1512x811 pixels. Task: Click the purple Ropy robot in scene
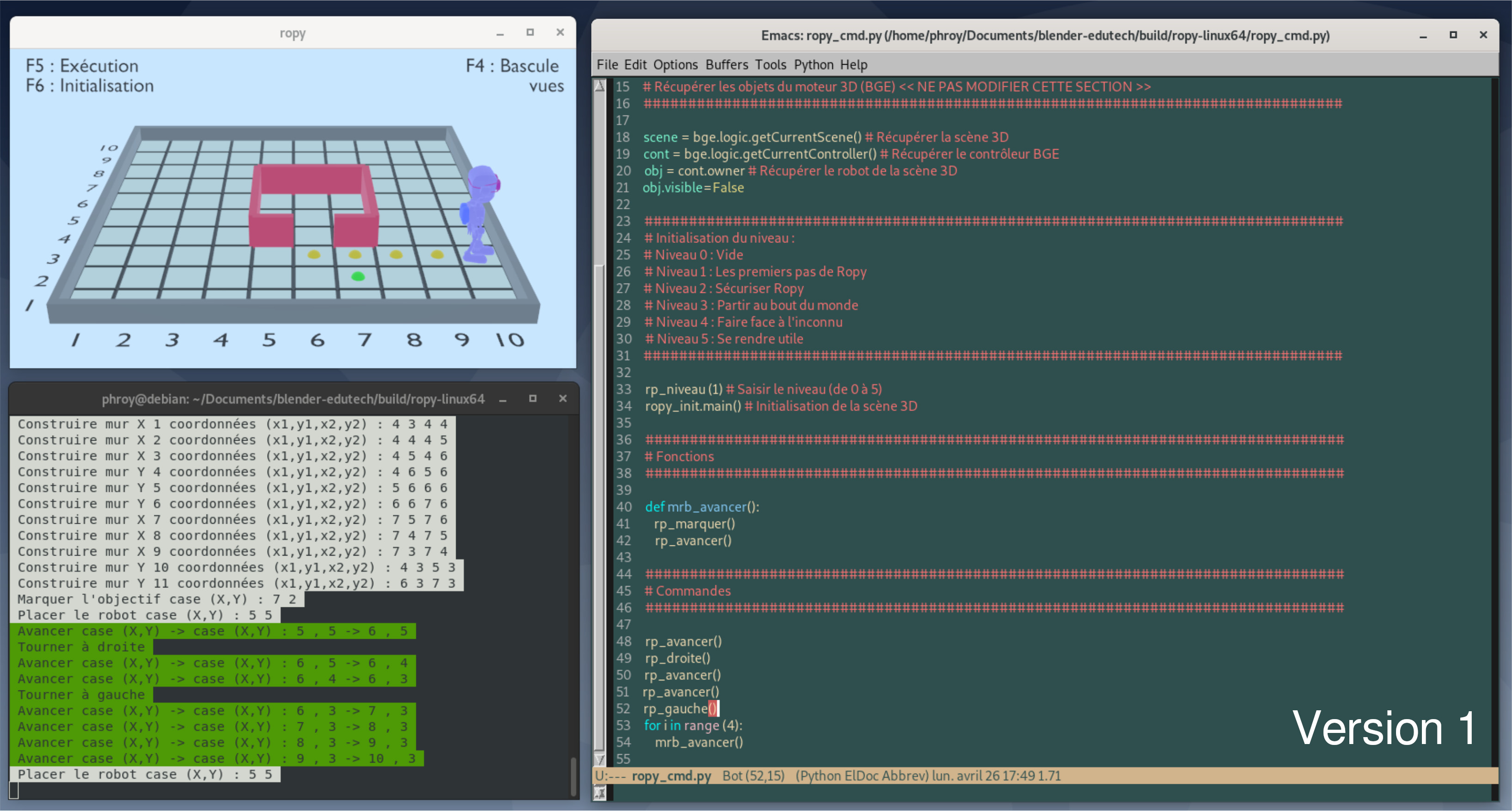coord(480,214)
